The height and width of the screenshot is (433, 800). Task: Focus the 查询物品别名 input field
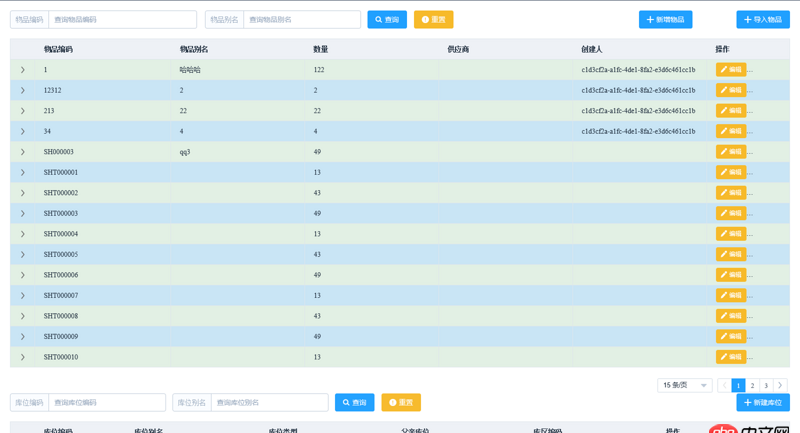click(302, 19)
